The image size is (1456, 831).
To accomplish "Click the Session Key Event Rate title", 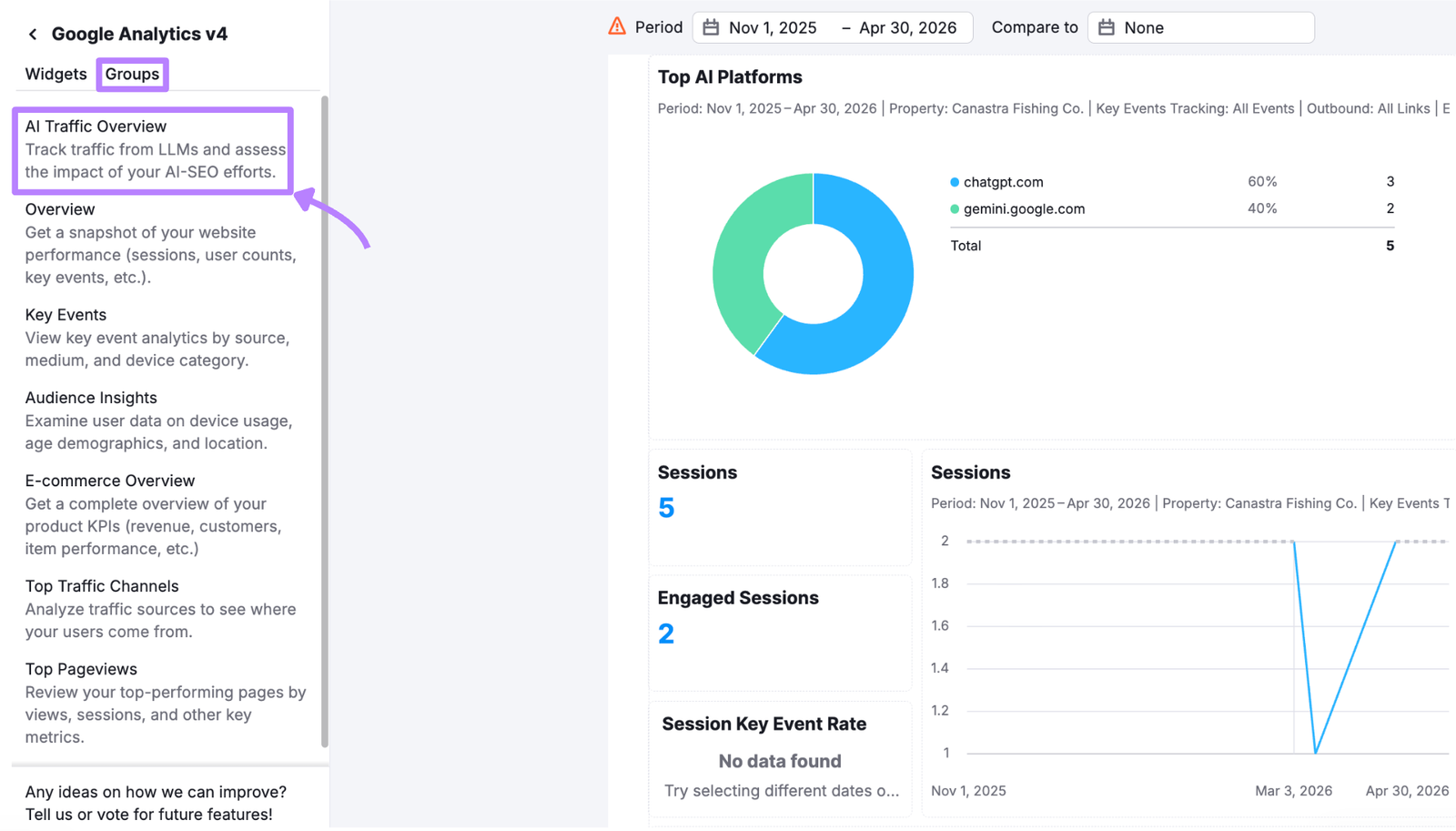I will (x=763, y=725).
